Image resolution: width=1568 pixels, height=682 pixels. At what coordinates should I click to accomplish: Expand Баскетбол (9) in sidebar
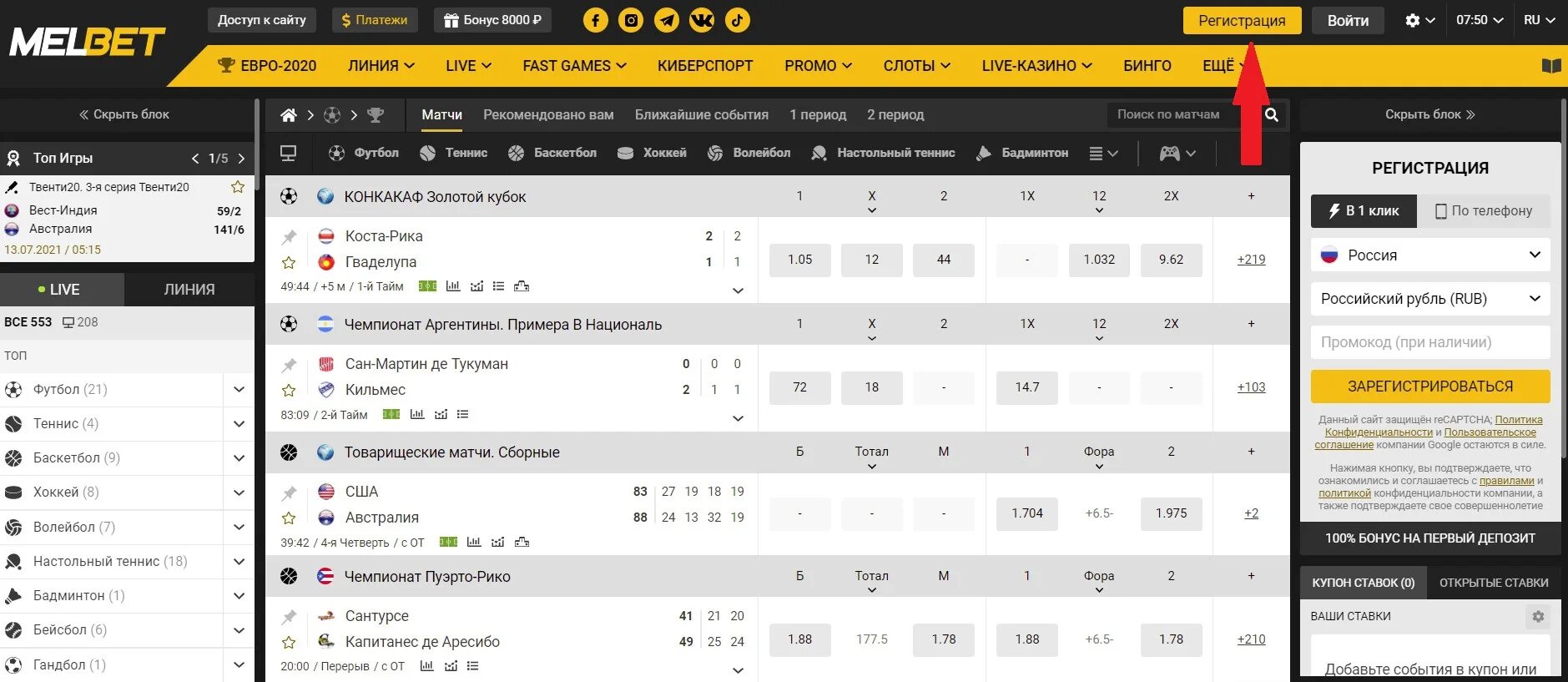[x=239, y=458]
